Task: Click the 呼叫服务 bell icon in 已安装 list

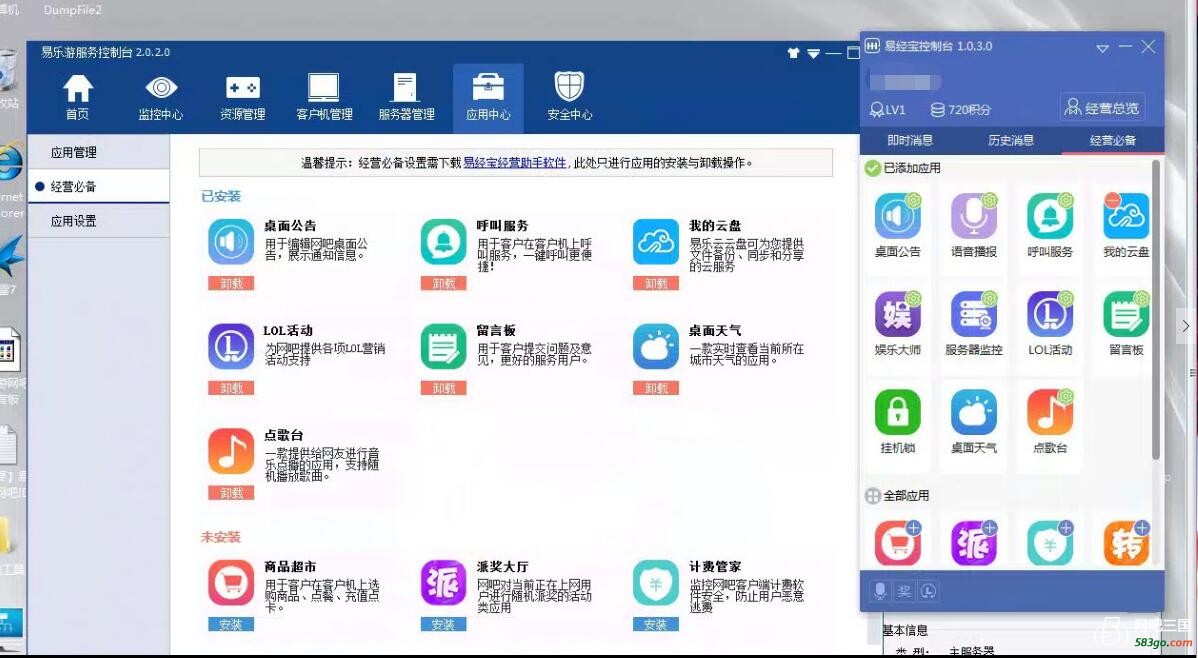Action: tap(443, 242)
